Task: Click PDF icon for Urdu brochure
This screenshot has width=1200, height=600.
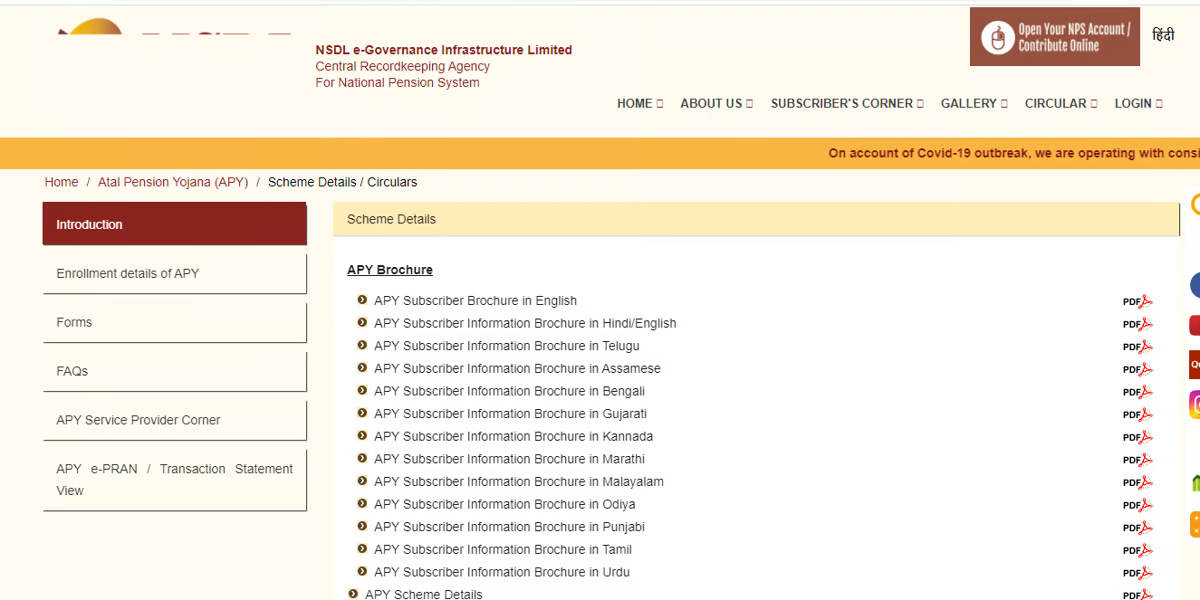Action: 1137,573
